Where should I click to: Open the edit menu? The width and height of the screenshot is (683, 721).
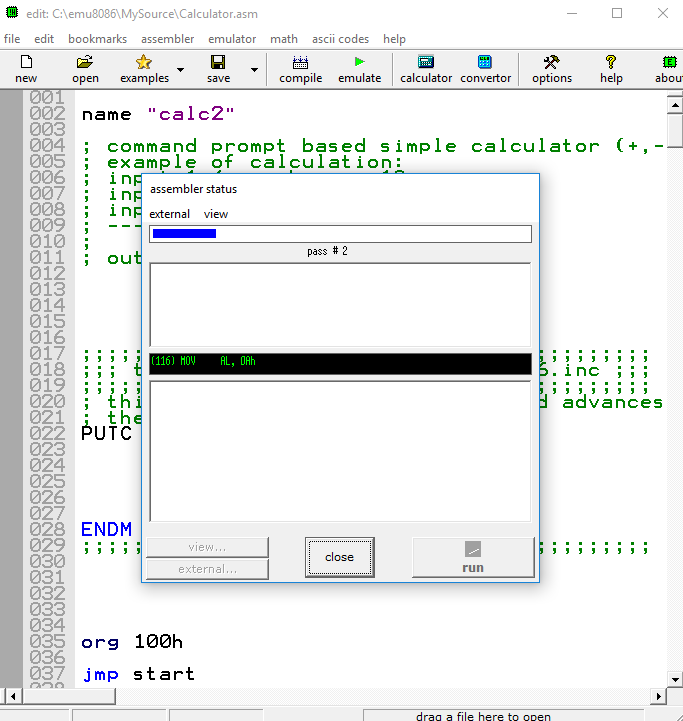coord(44,39)
